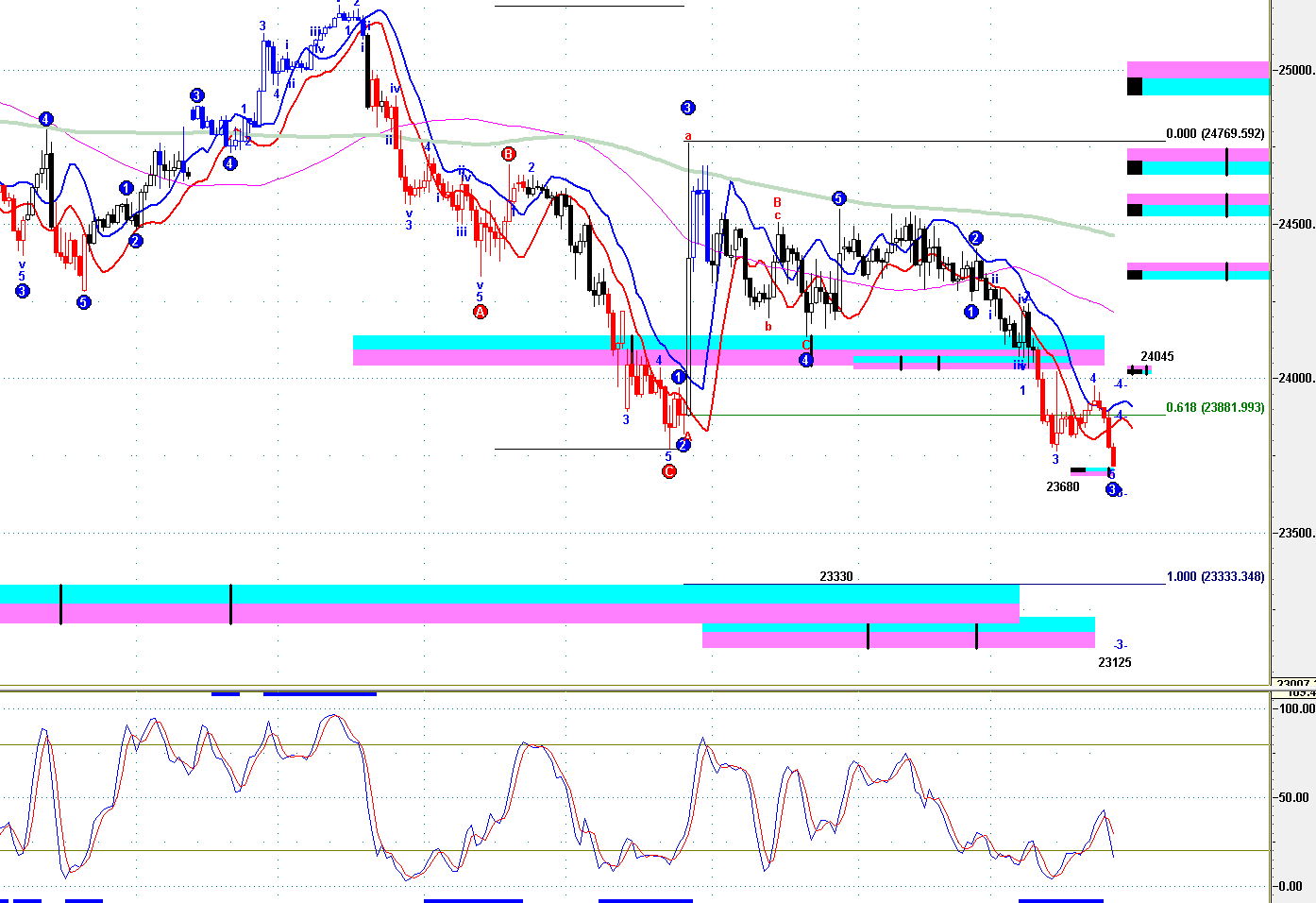Select the red circled B wave marker

(509, 154)
